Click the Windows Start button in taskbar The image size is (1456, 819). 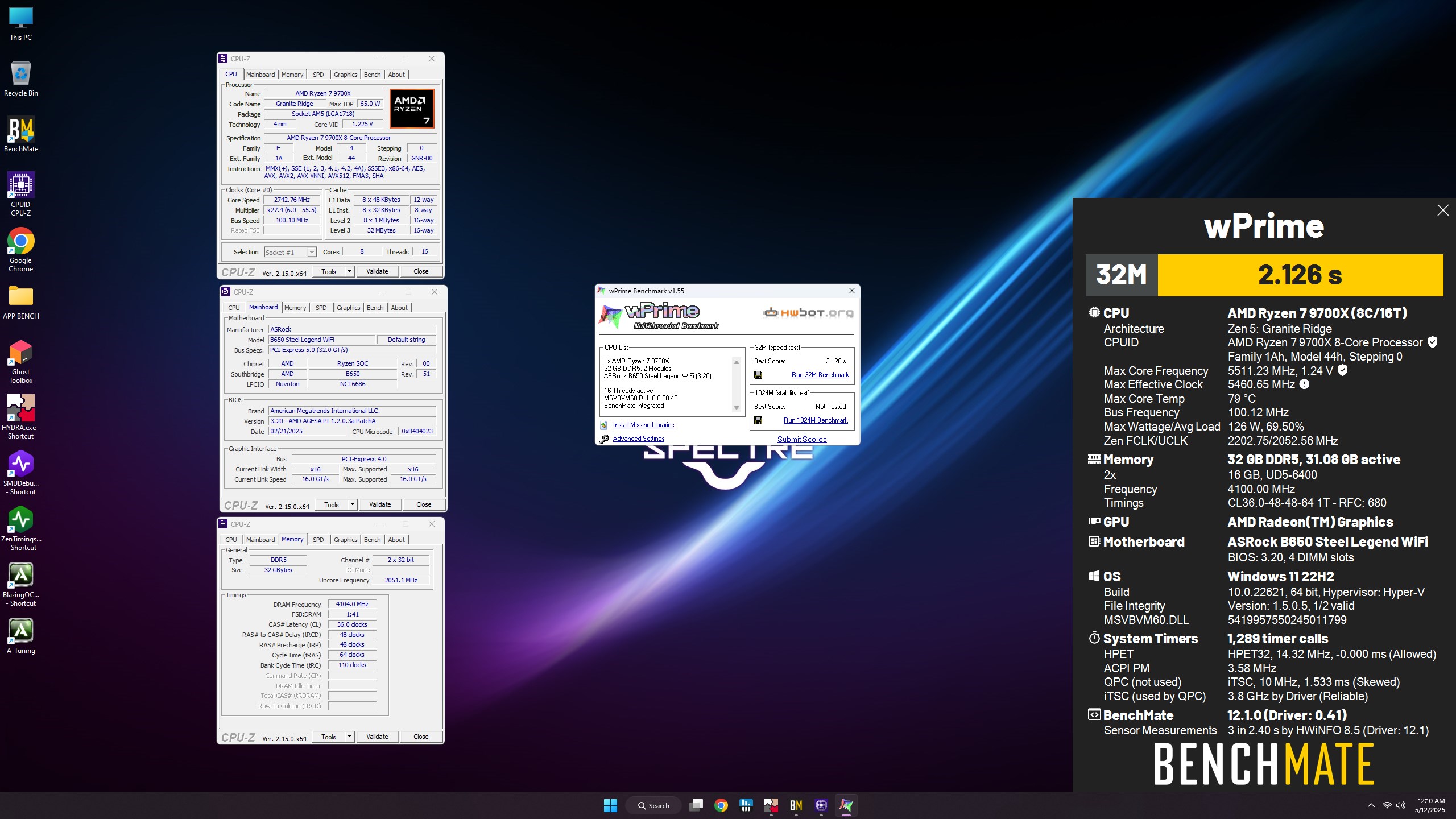[610, 805]
